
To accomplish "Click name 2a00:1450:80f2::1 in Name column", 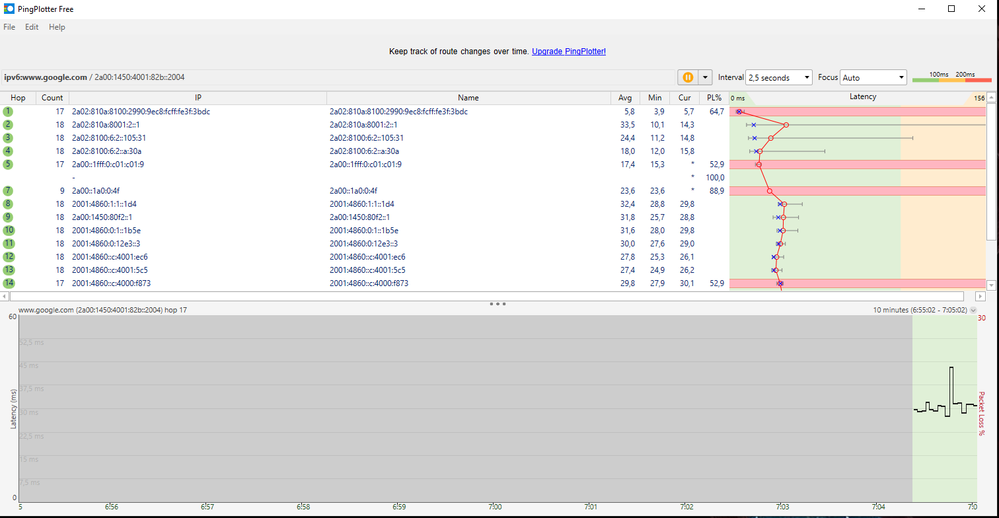I will coord(360,217).
